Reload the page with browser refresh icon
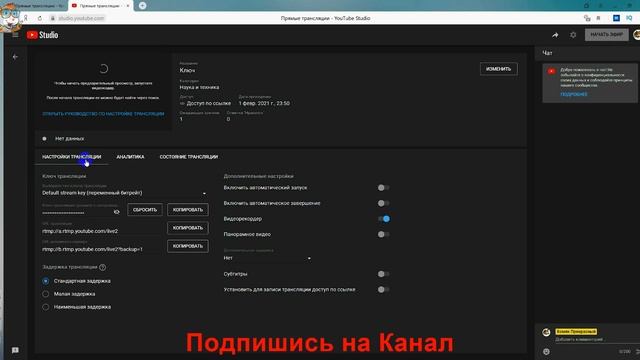640x360 pixels. click(40, 18)
